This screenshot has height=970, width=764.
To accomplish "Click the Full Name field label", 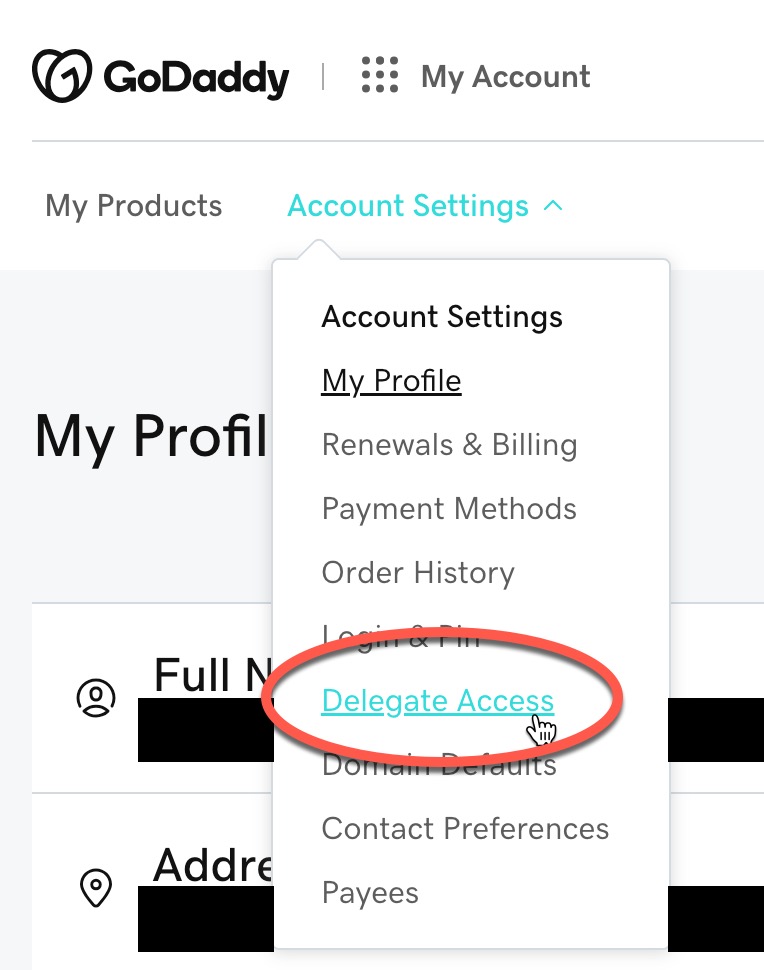I will tap(213, 676).
